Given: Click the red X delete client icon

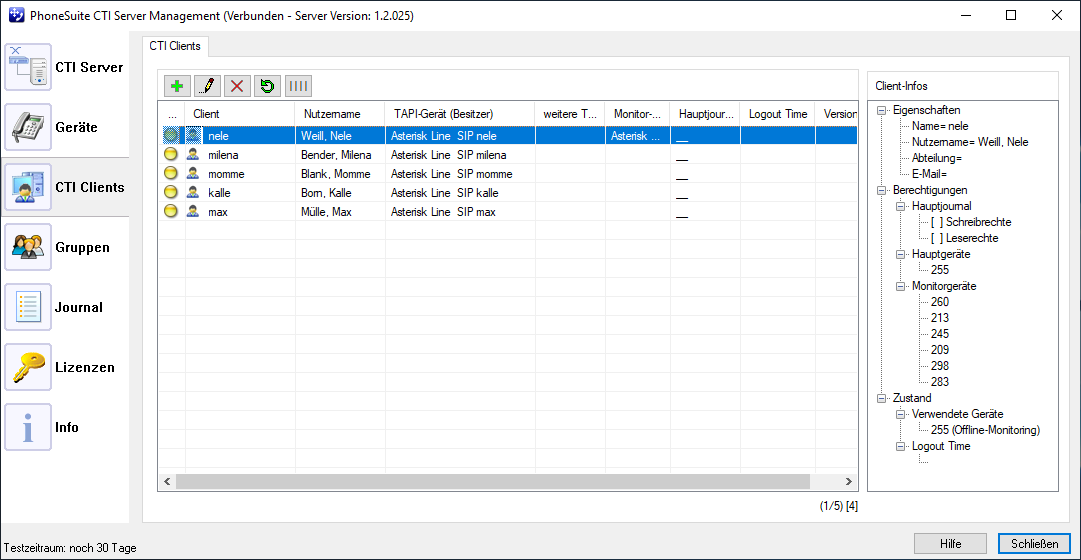Looking at the screenshot, I should coord(237,86).
